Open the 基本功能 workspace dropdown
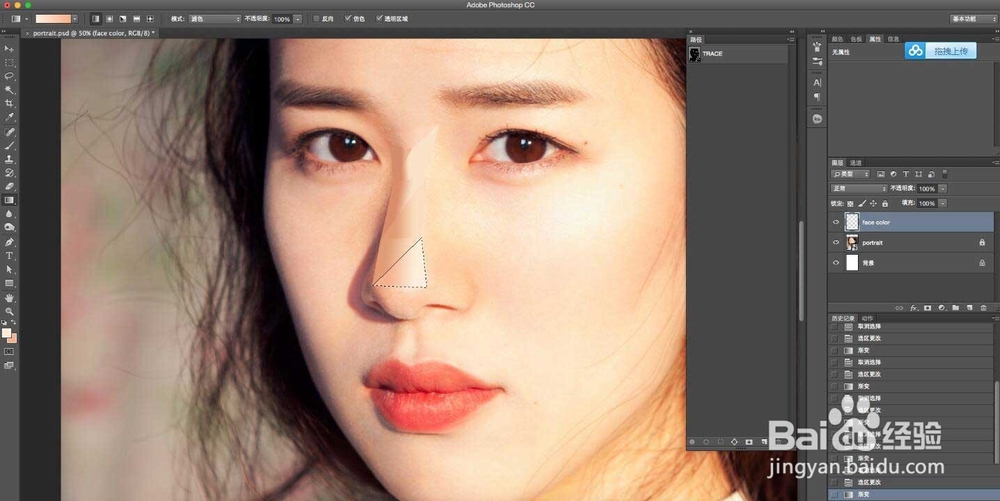This screenshot has height=501, width=1000. (x=973, y=19)
